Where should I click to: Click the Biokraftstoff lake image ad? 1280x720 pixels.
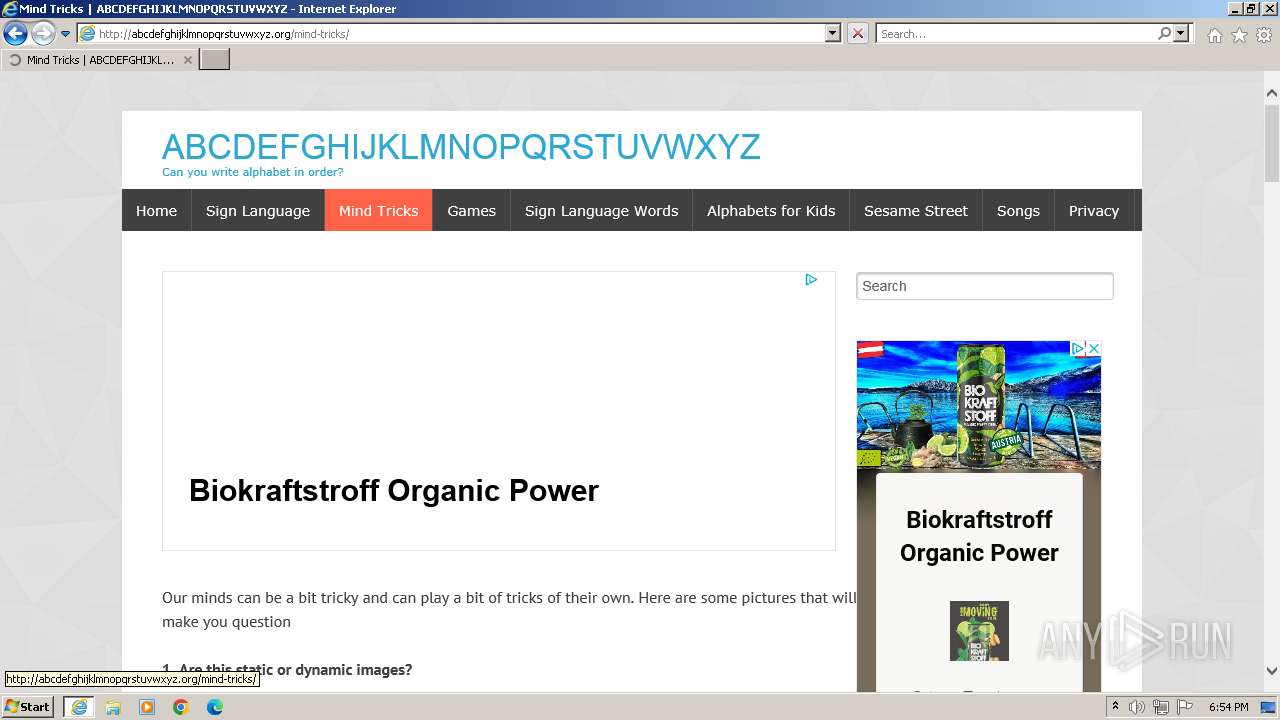click(979, 405)
